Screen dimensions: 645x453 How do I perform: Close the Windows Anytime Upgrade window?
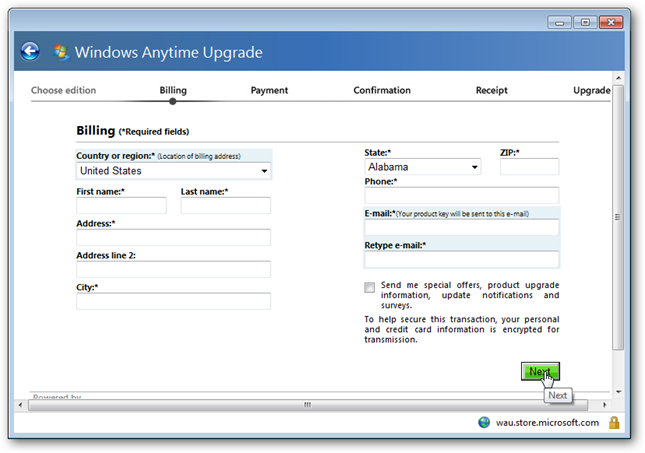(611, 22)
